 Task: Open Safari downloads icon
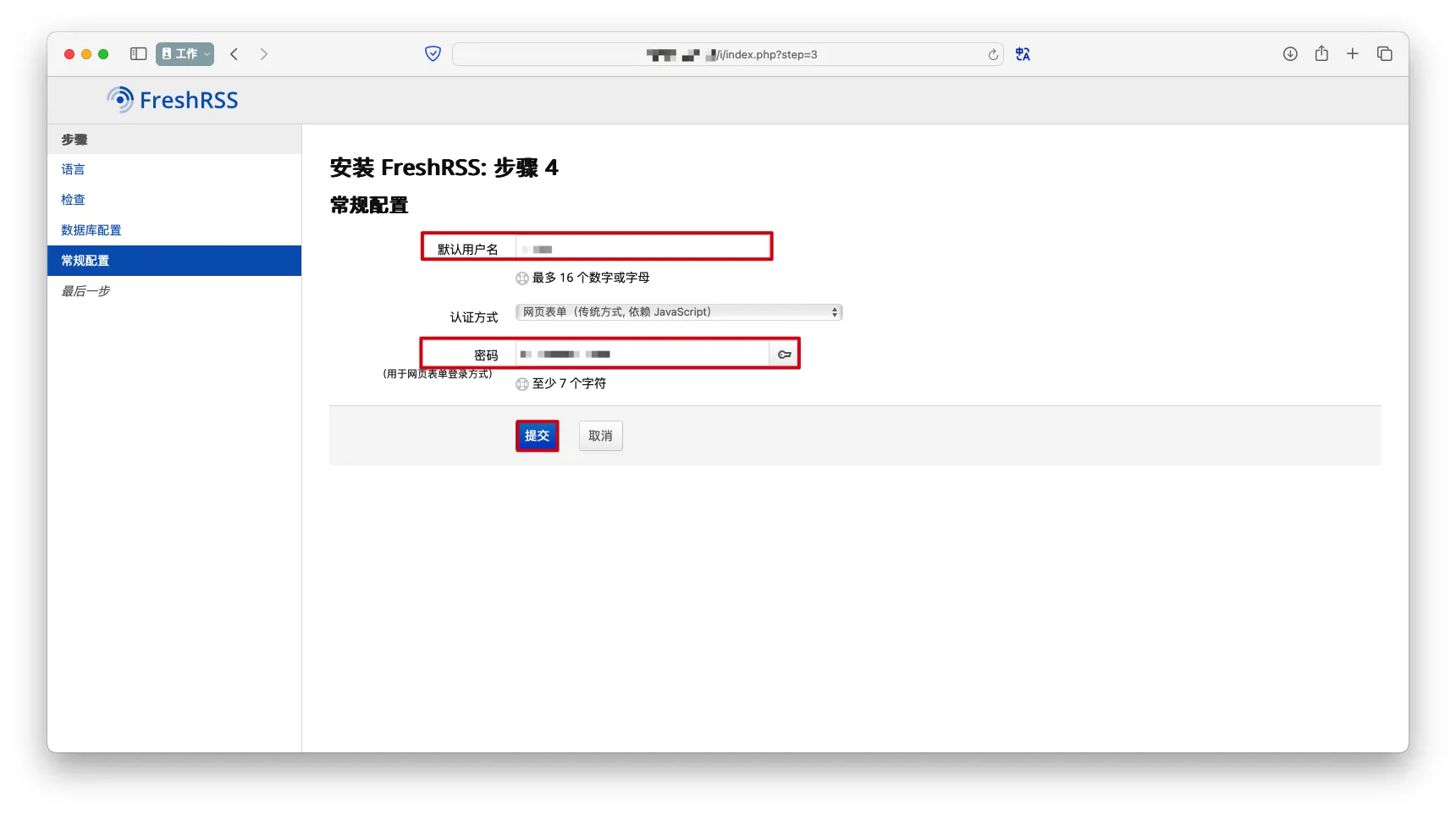pyautogui.click(x=1289, y=54)
